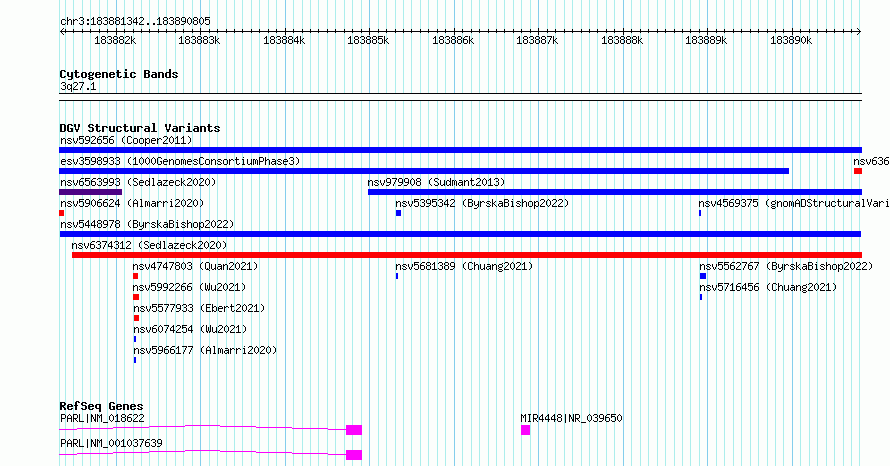Click the red marker under nsv5906624
The image size is (890, 466).
[x=62, y=213]
